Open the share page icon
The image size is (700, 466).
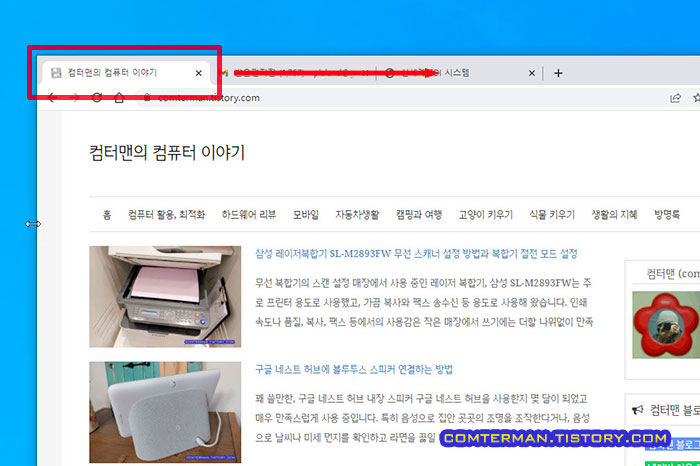click(675, 98)
